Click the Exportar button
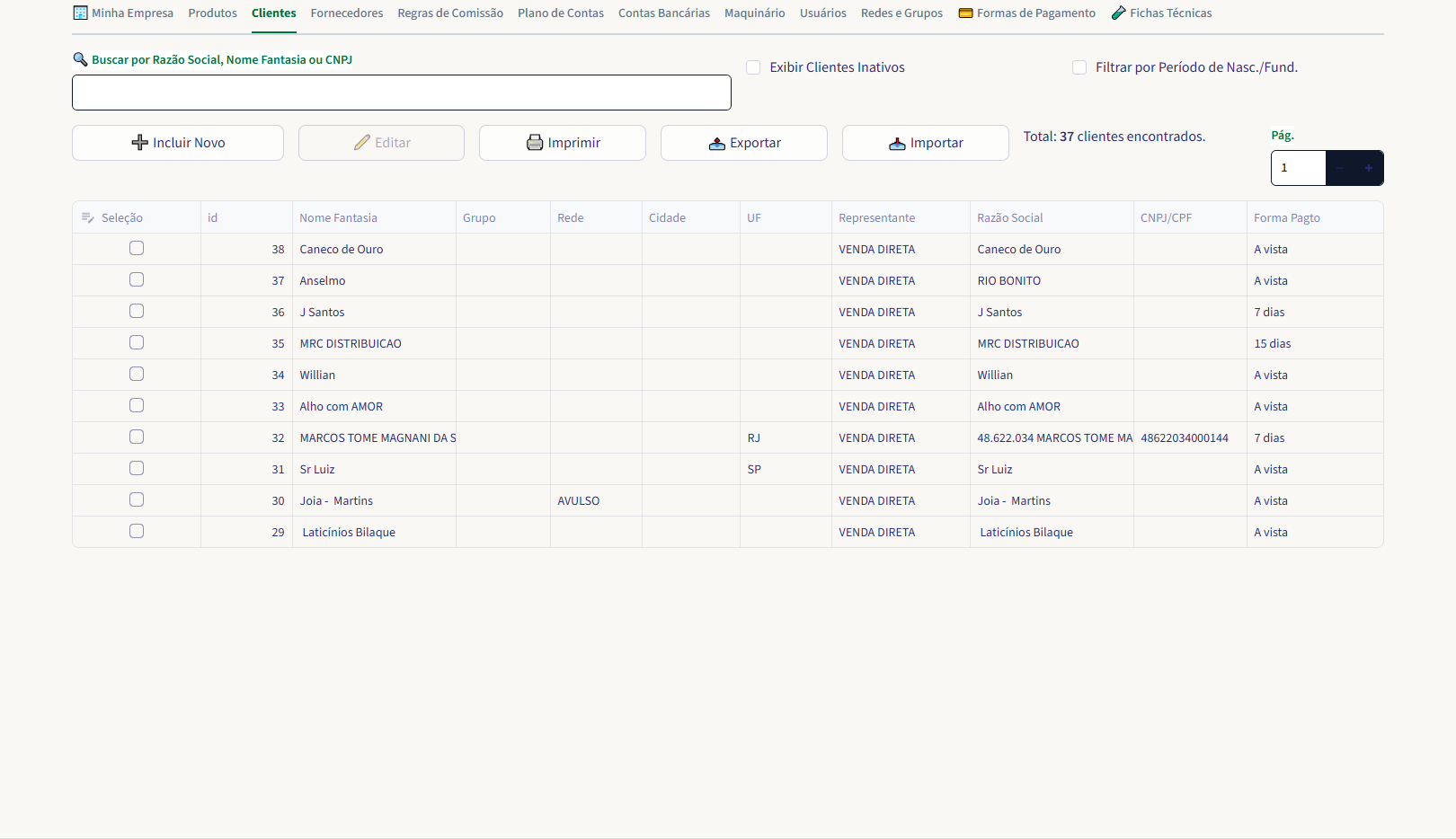Screen dimensions: 1456x839 [744, 143]
